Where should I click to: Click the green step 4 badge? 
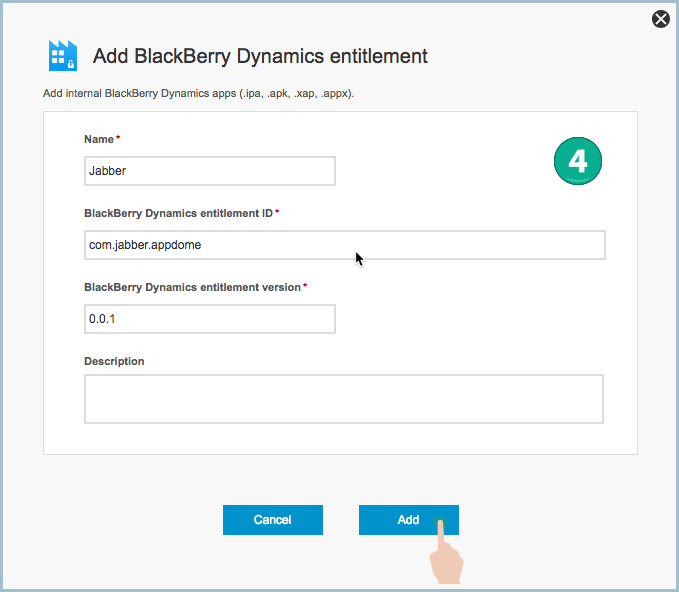tap(578, 161)
